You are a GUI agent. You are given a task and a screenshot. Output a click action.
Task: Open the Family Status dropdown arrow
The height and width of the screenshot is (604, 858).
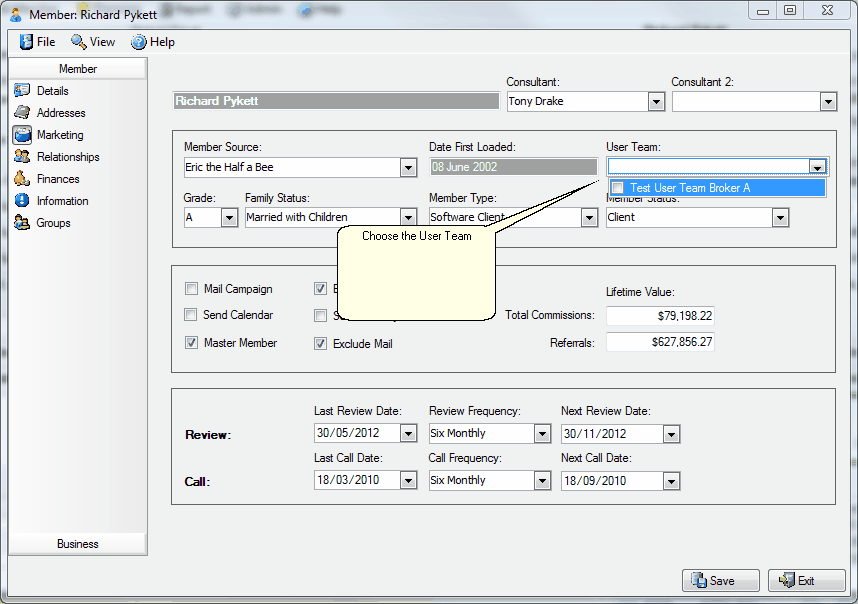tap(408, 218)
